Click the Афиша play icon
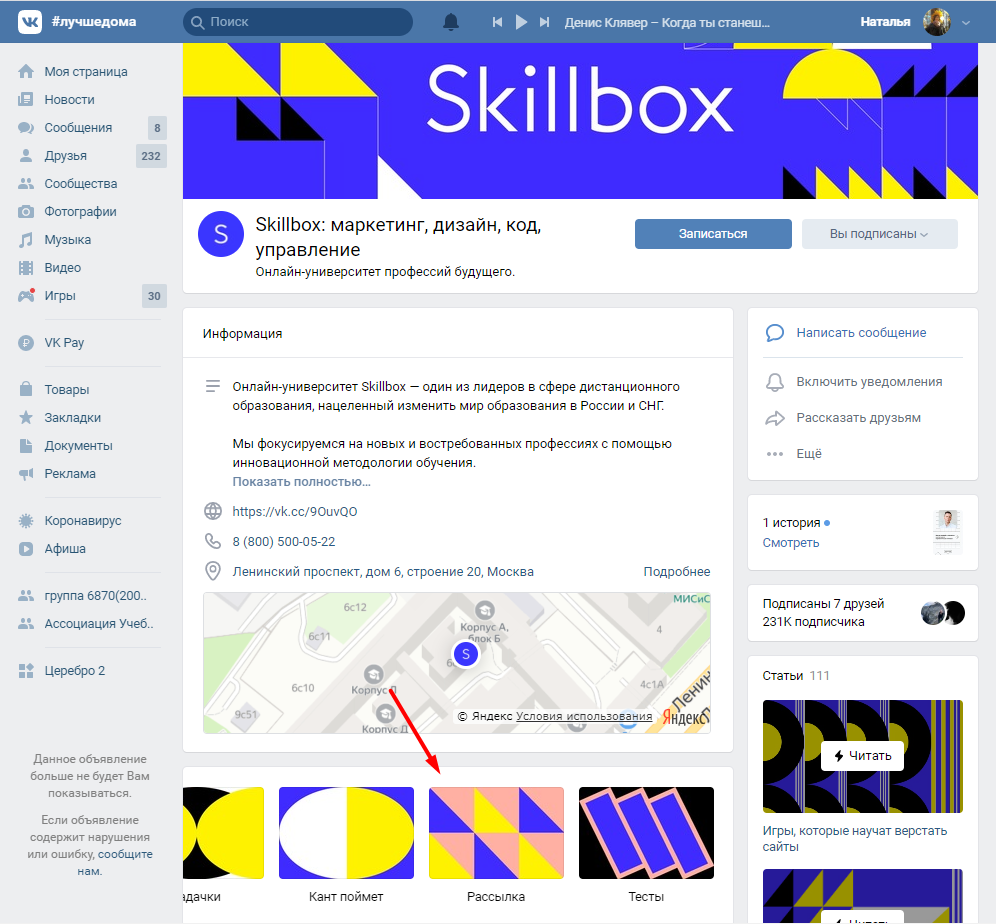The image size is (996, 924). (x=26, y=549)
